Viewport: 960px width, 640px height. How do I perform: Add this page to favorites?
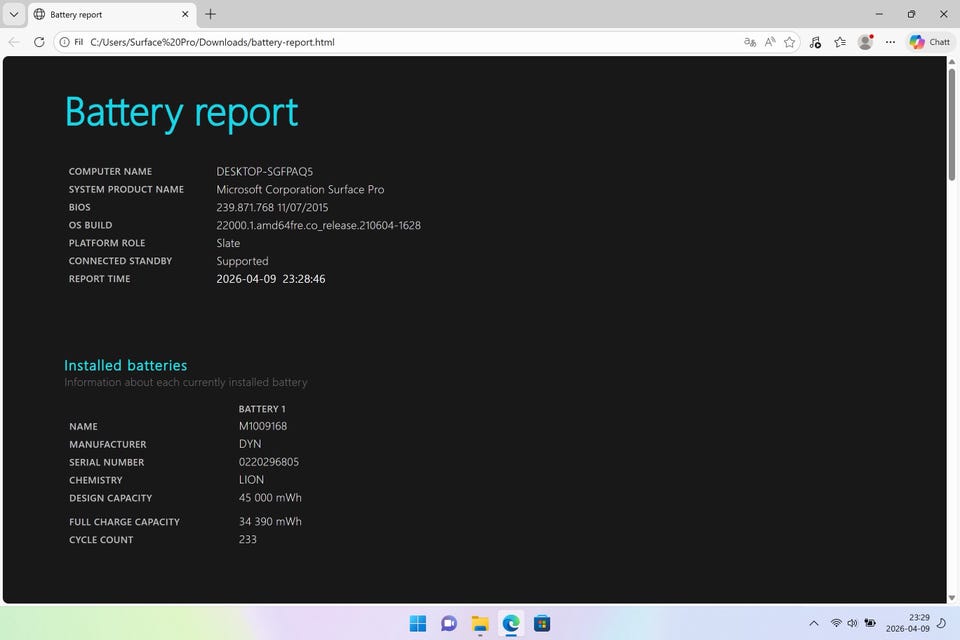pyautogui.click(x=790, y=42)
